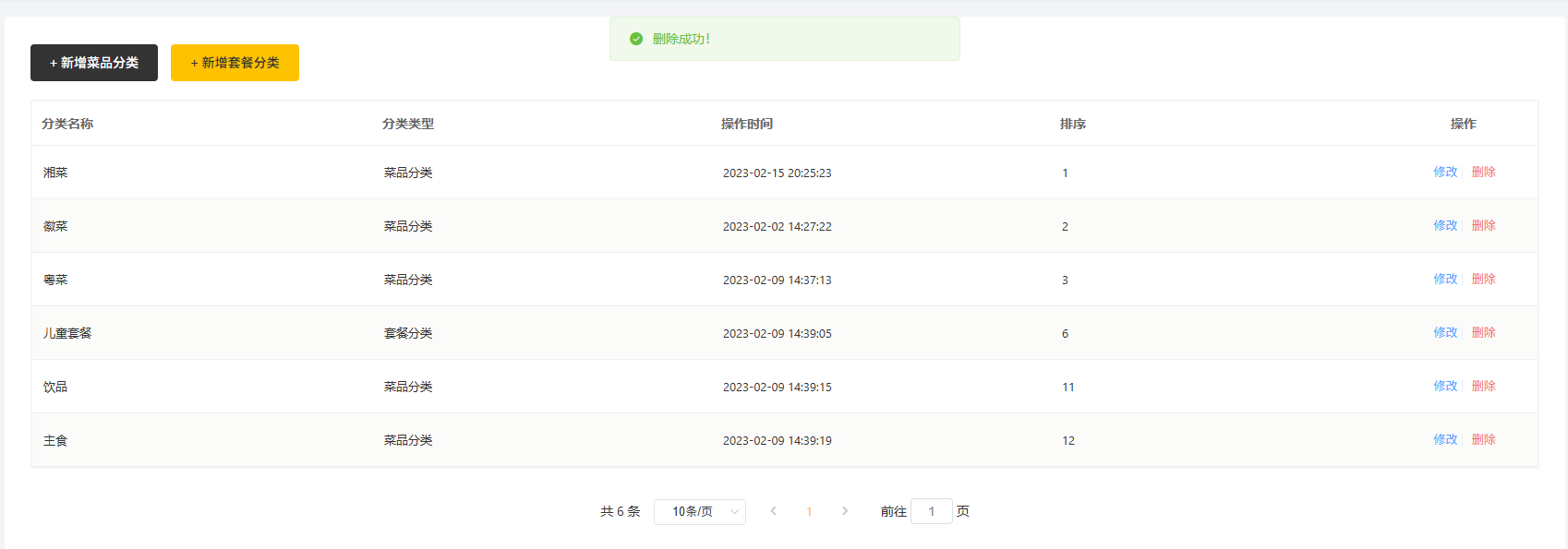The image size is (1568, 549).
Task: Click the 共 6 条 total count text
Action: click(621, 511)
